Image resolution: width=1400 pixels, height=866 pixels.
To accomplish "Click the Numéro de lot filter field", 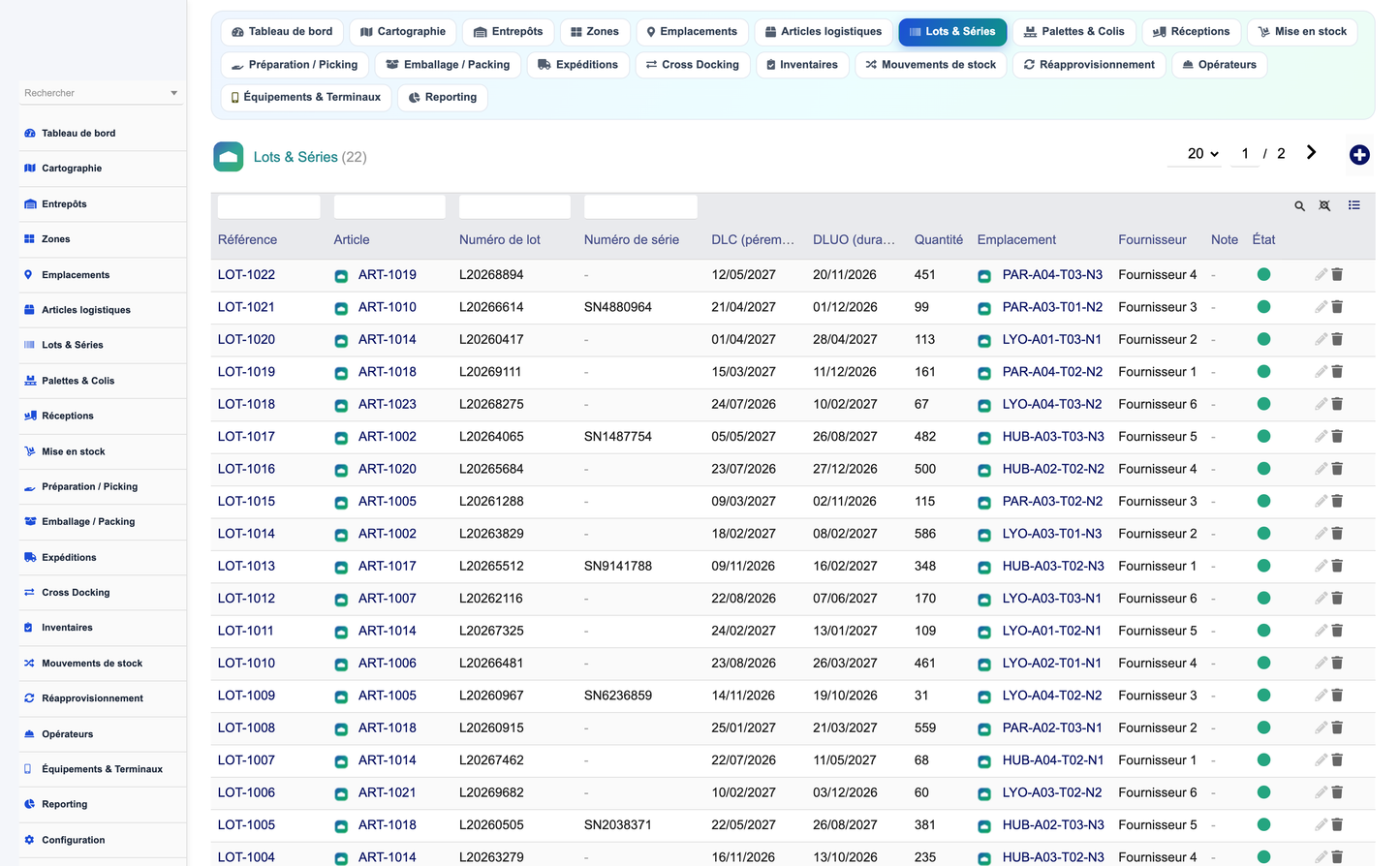I will click(514, 206).
